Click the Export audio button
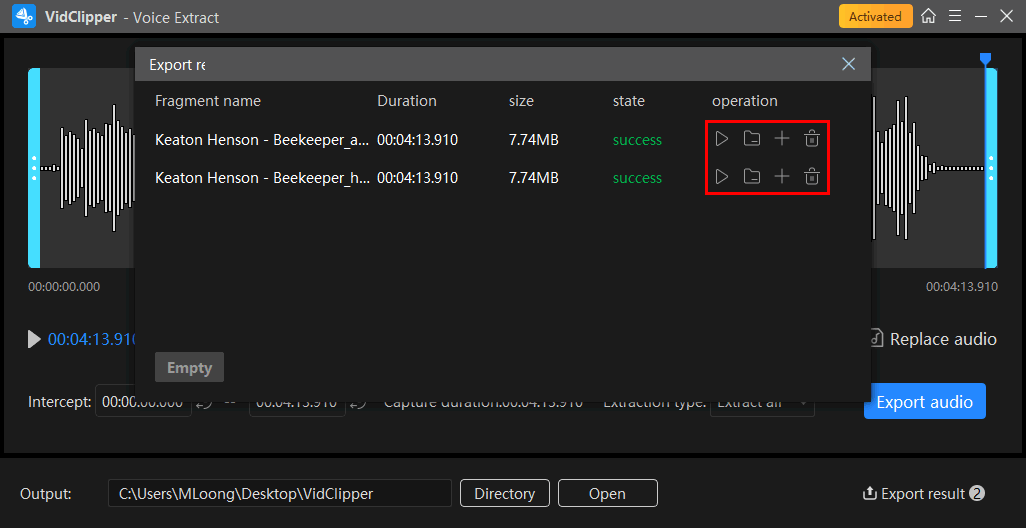This screenshot has height=528, width=1026. point(924,402)
